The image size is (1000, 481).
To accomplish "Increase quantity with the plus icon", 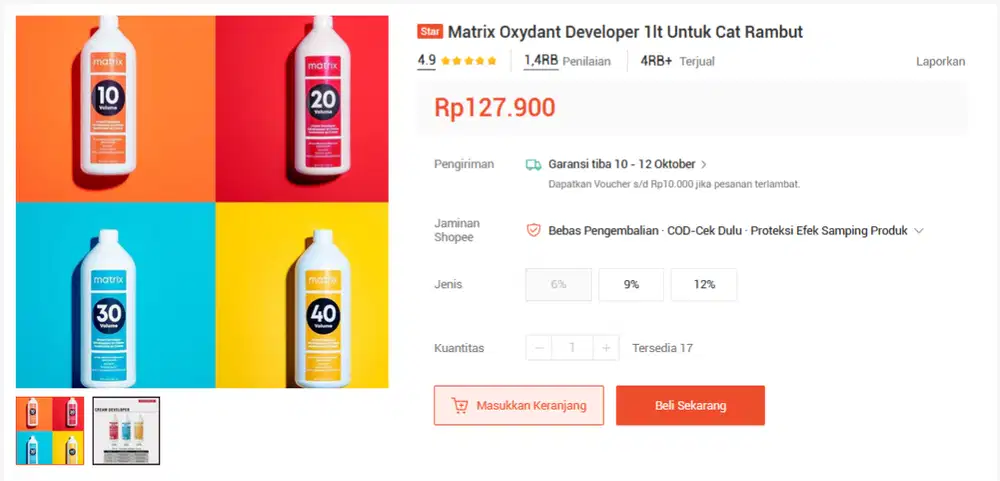I will [606, 348].
